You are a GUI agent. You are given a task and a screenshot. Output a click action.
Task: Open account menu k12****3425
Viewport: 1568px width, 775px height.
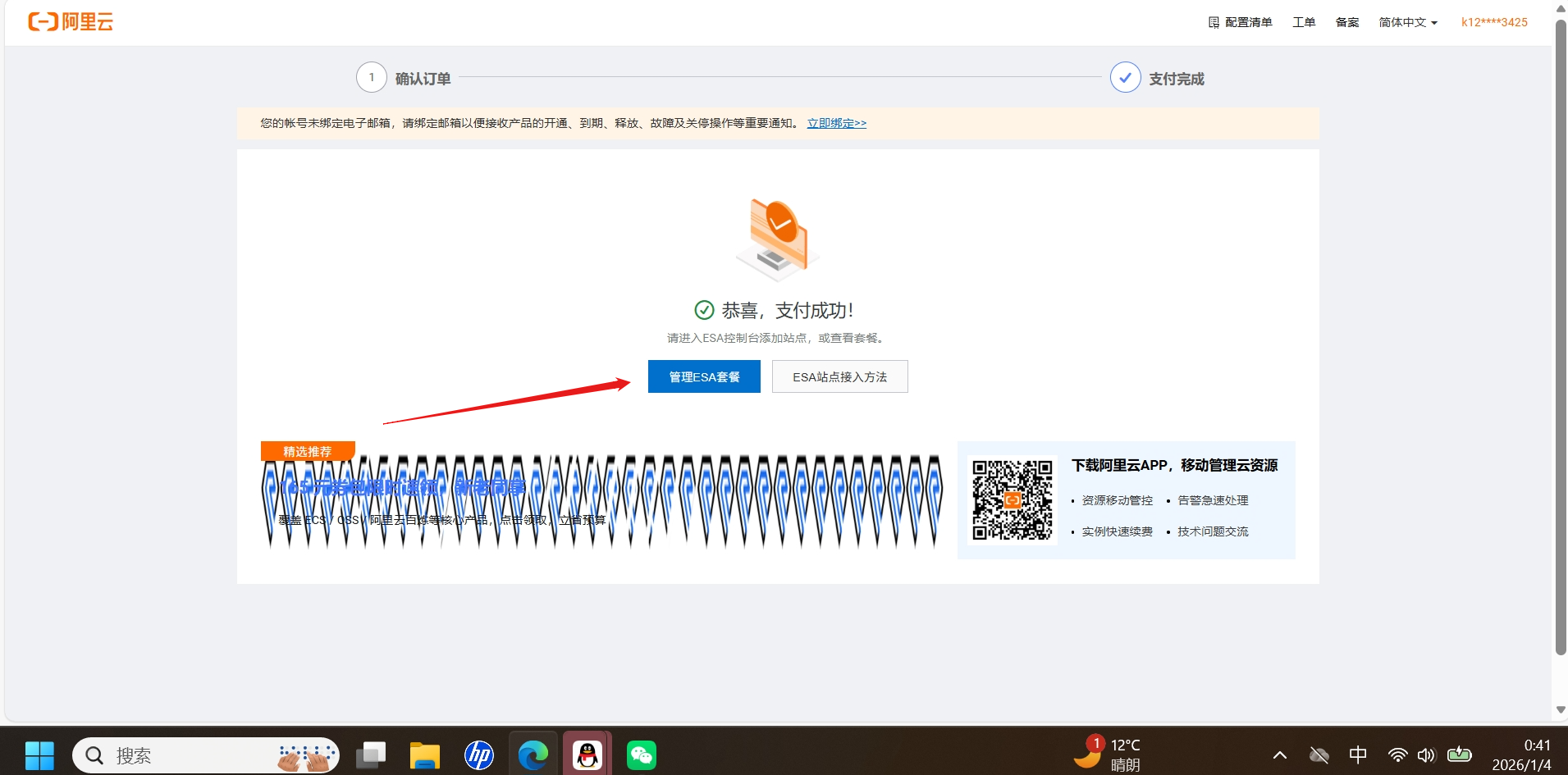click(1493, 22)
